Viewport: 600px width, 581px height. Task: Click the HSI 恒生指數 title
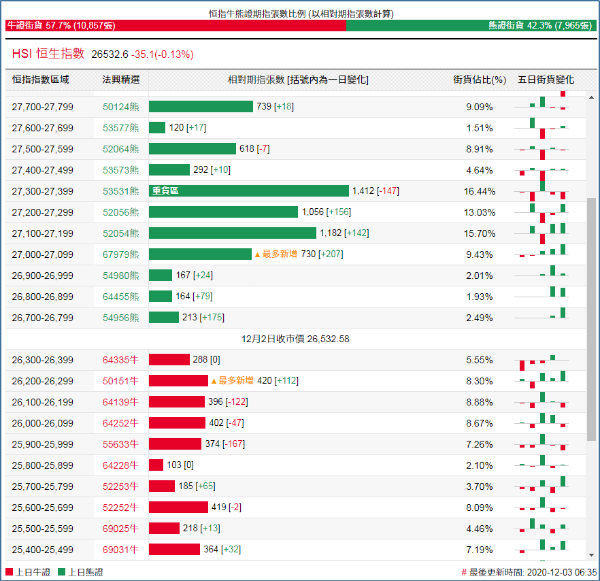pos(48,54)
